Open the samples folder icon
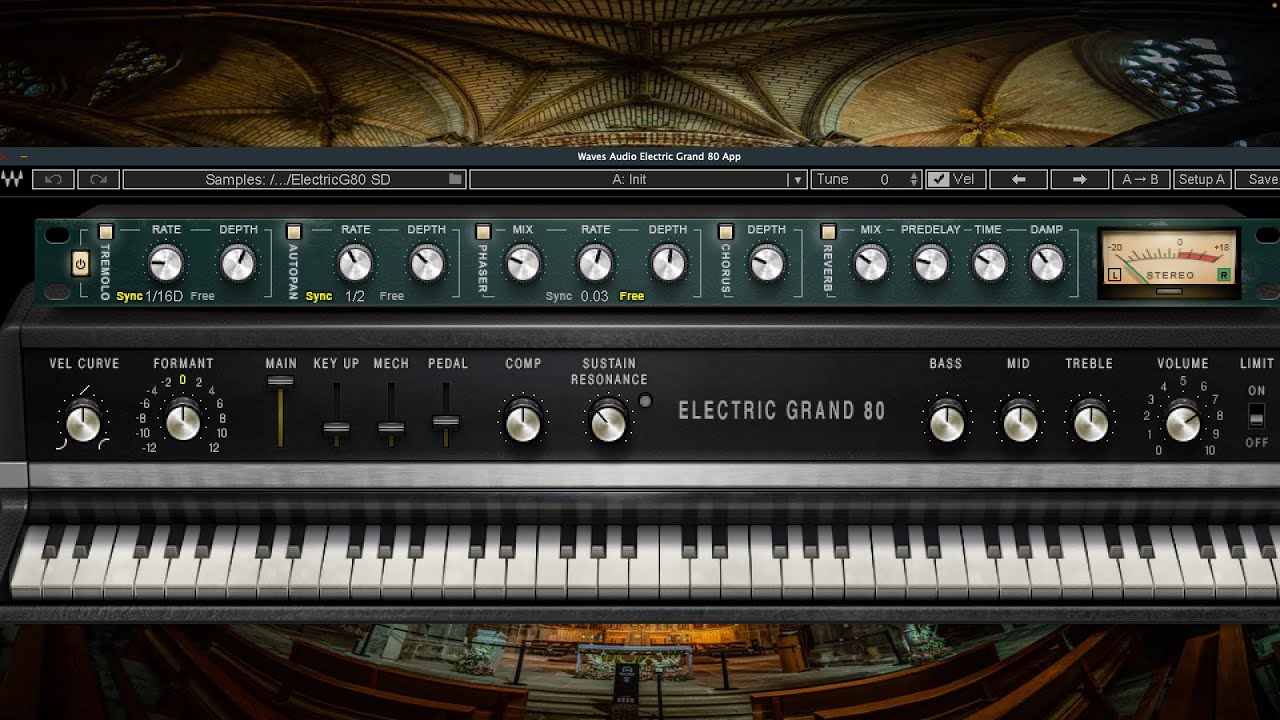Screen dimensions: 1280x720 455,180
